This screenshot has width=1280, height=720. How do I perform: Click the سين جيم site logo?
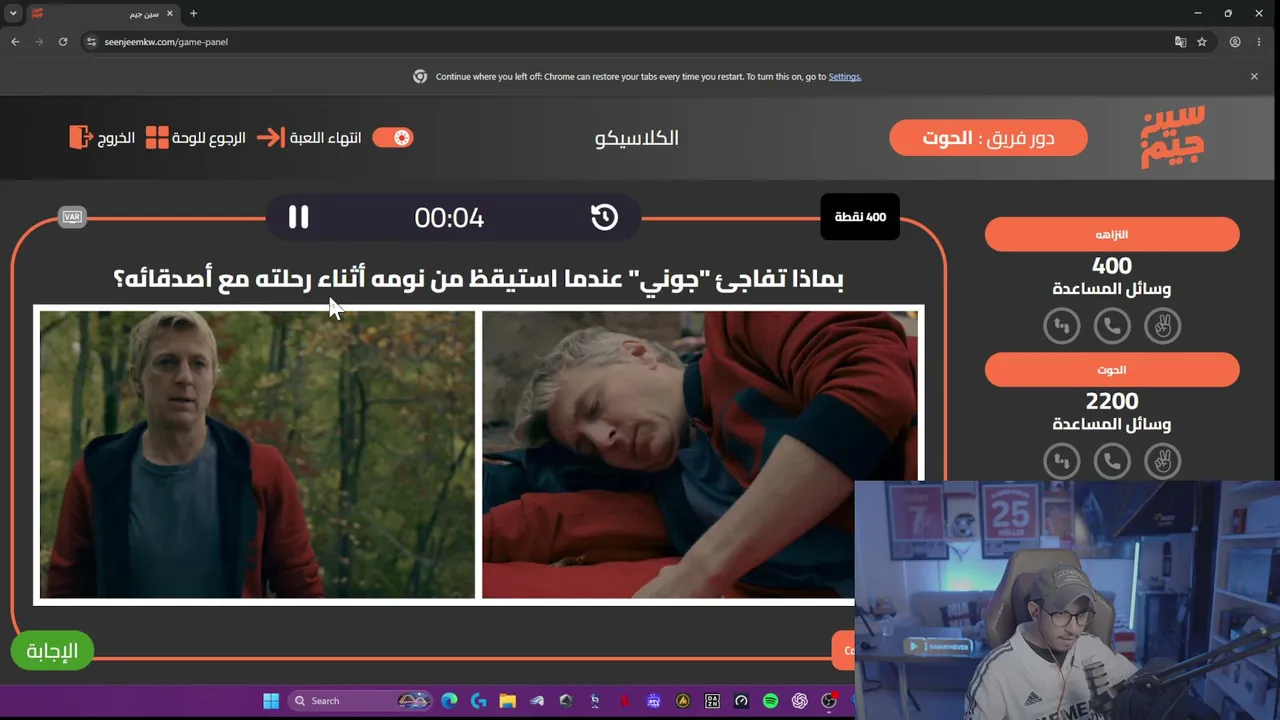1172,137
